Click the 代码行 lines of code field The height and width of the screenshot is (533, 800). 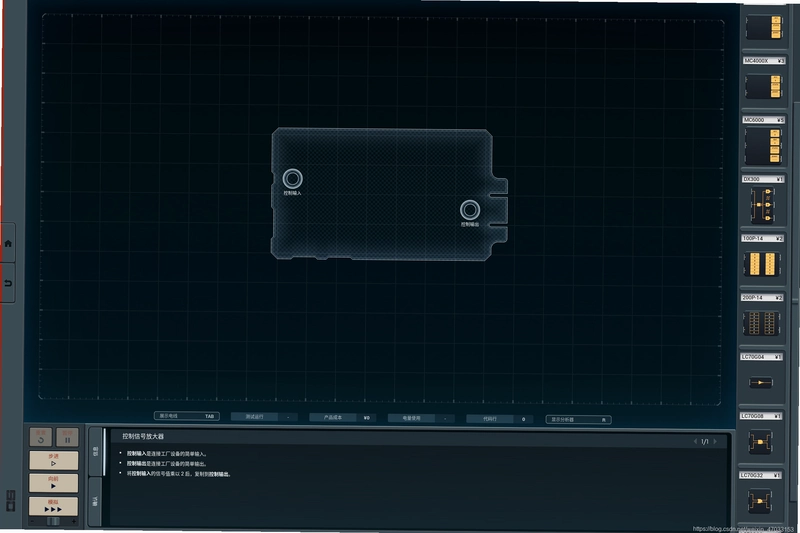(499, 419)
